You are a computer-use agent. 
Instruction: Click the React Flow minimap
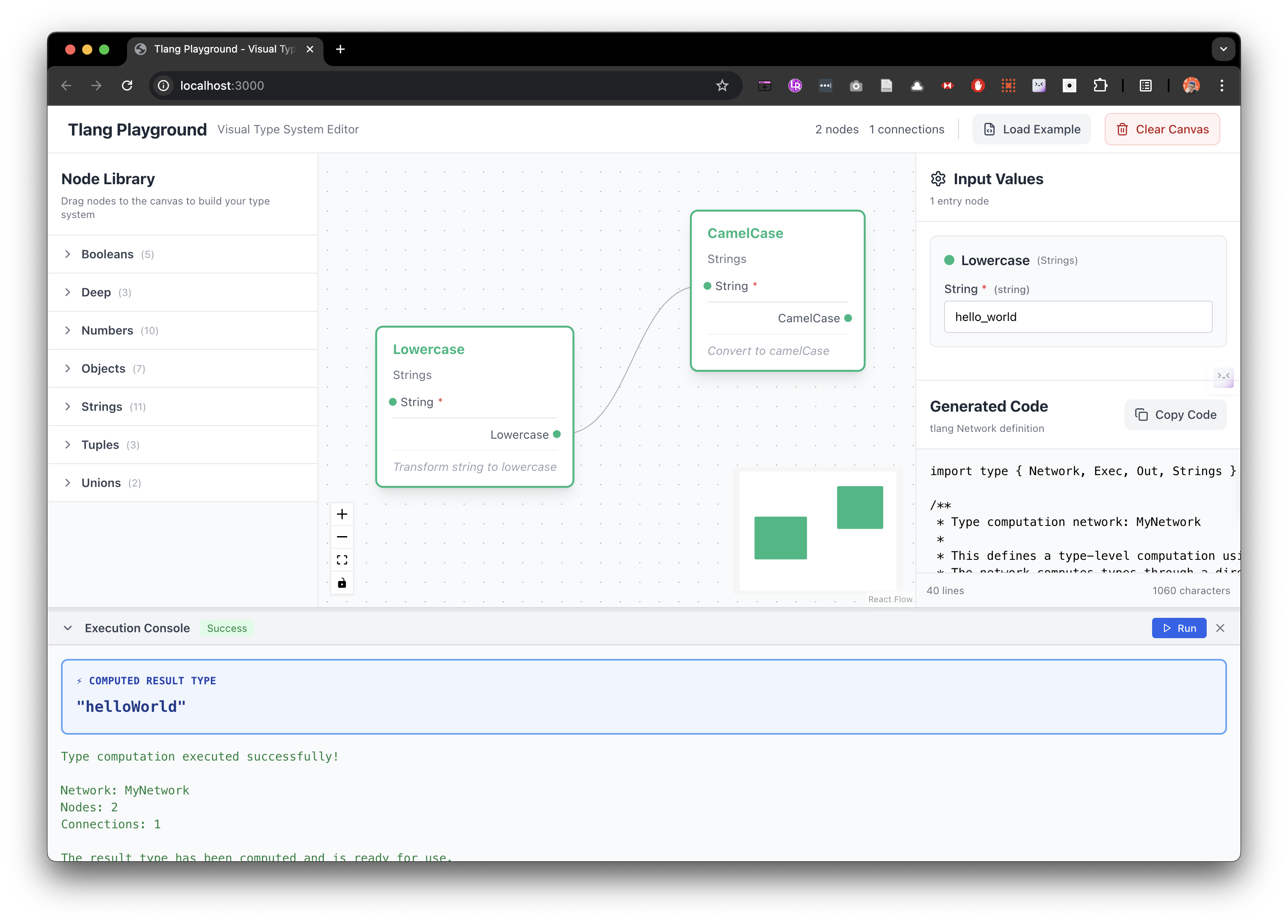(x=818, y=530)
